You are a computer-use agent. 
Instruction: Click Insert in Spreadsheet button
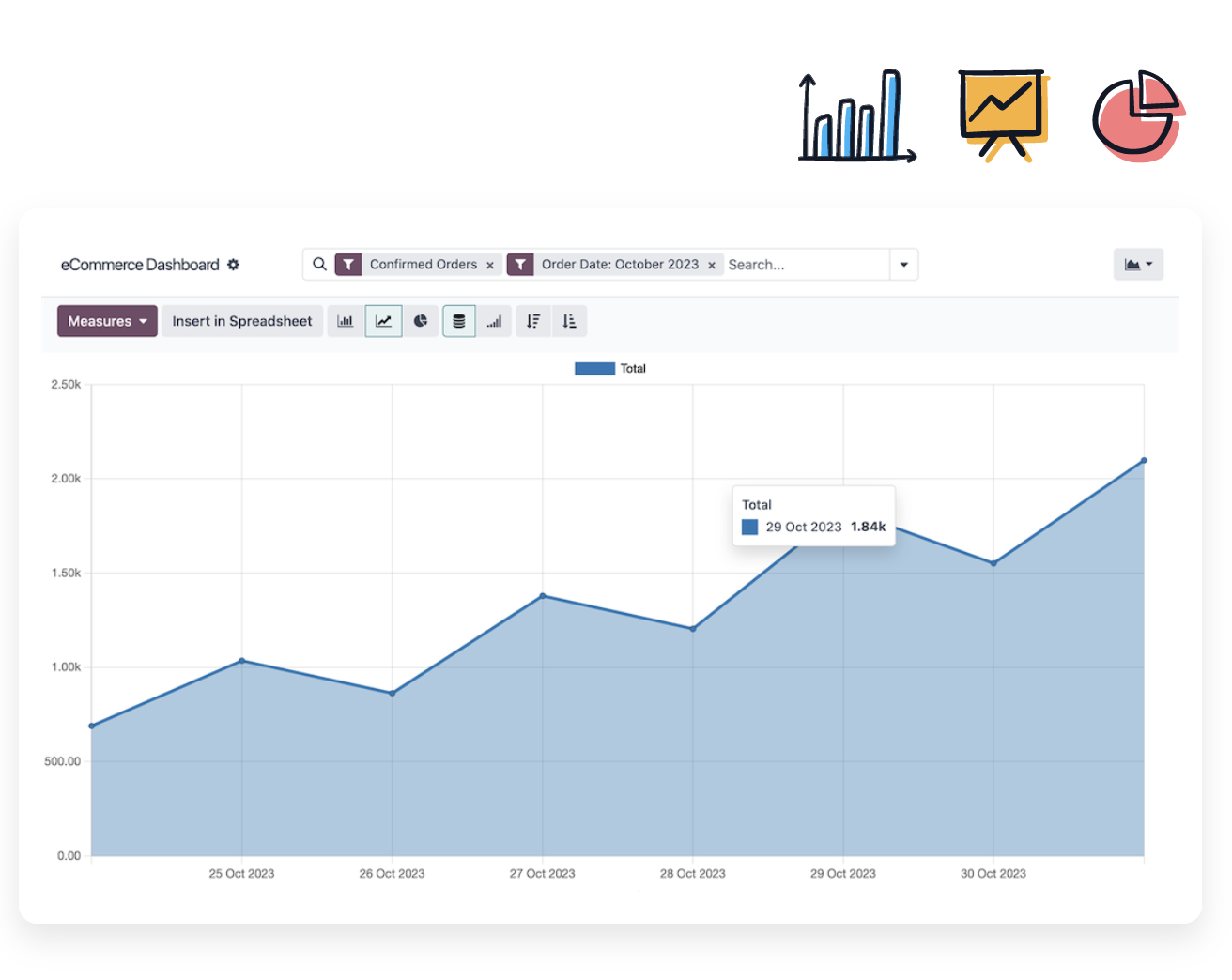242,321
